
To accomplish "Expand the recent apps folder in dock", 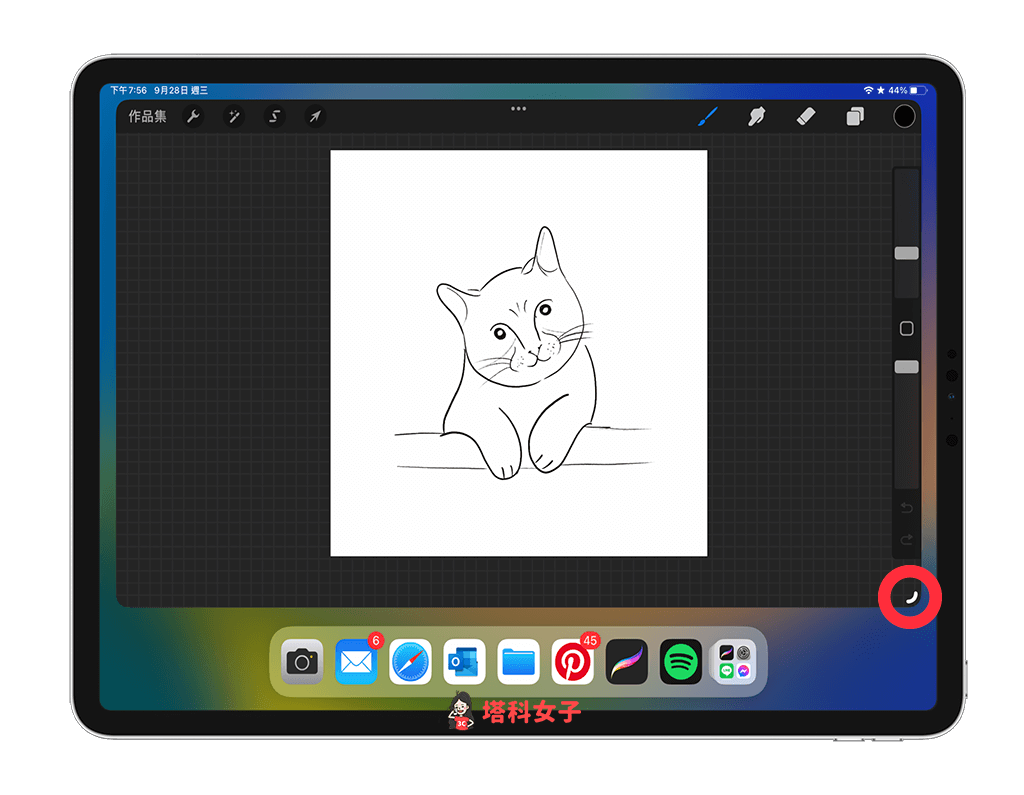I will (735, 662).
